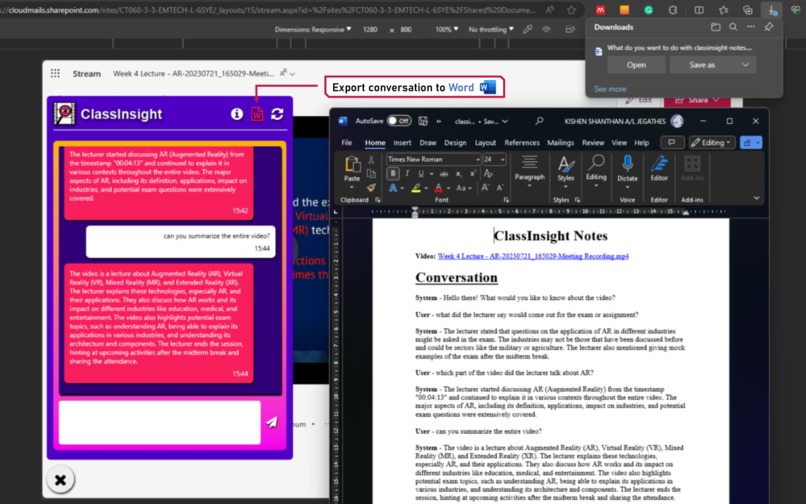Select the Format Painter brush in Word

(371, 188)
